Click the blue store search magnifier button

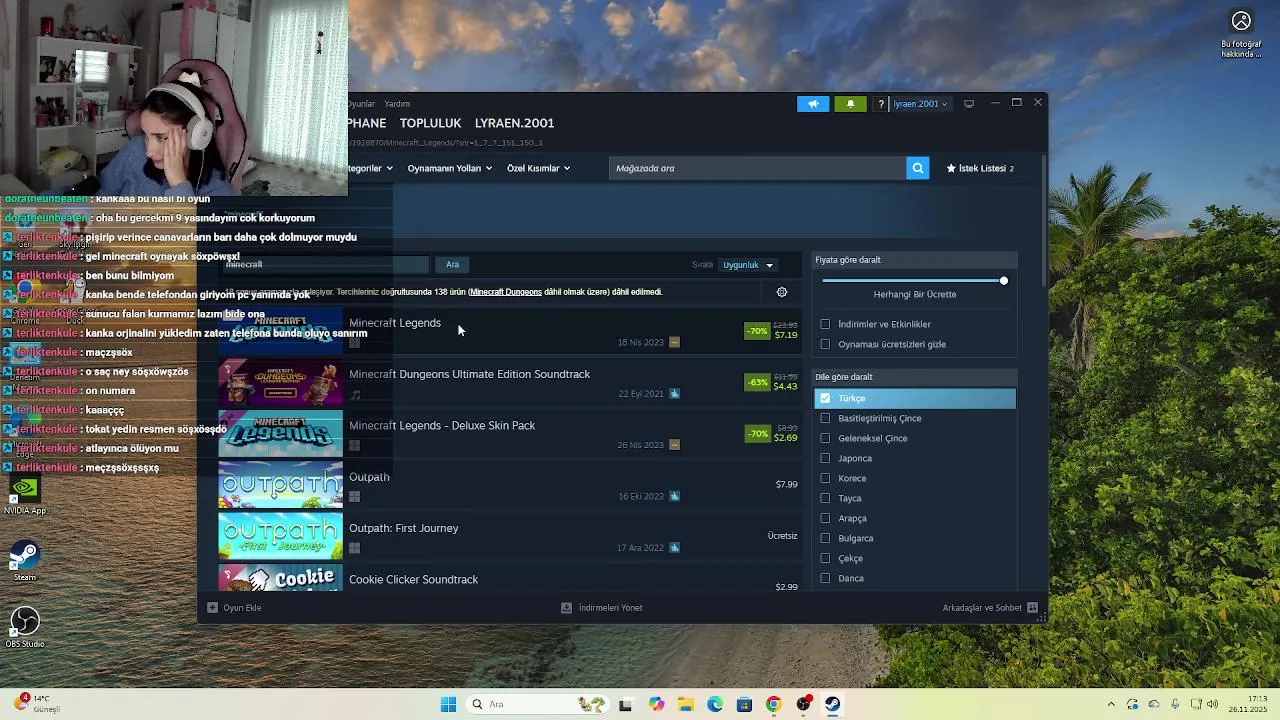pyautogui.click(x=917, y=168)
